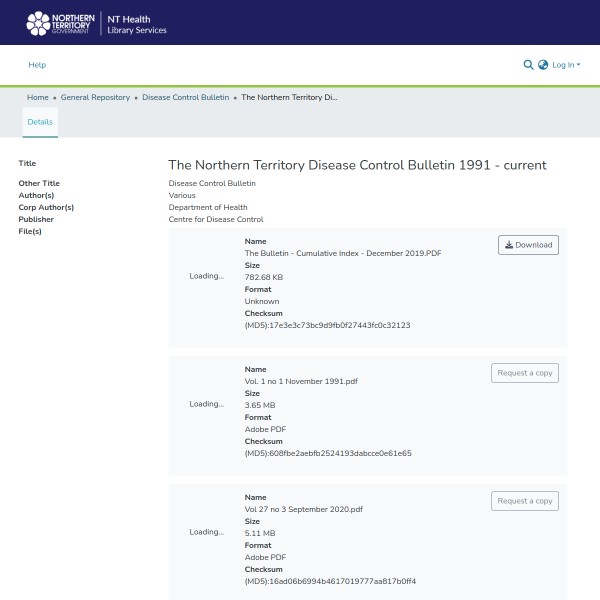Click the Cumulative Index loading thumbnail
This screenshot has height=600, width=600.
206,276
